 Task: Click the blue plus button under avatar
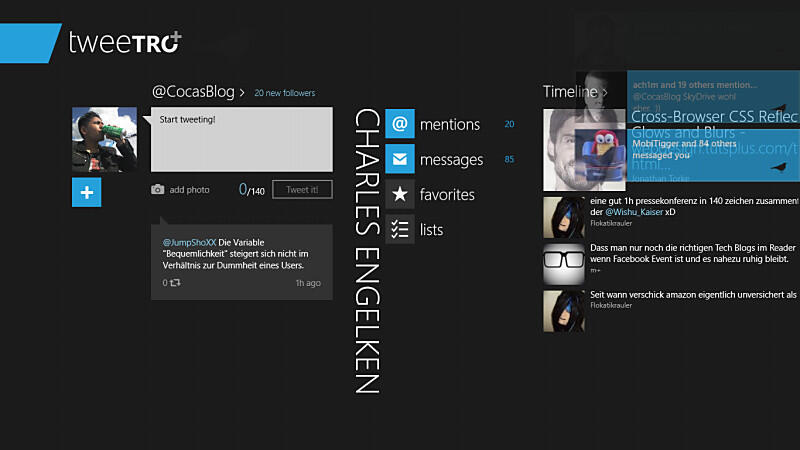tap(87, 192)
